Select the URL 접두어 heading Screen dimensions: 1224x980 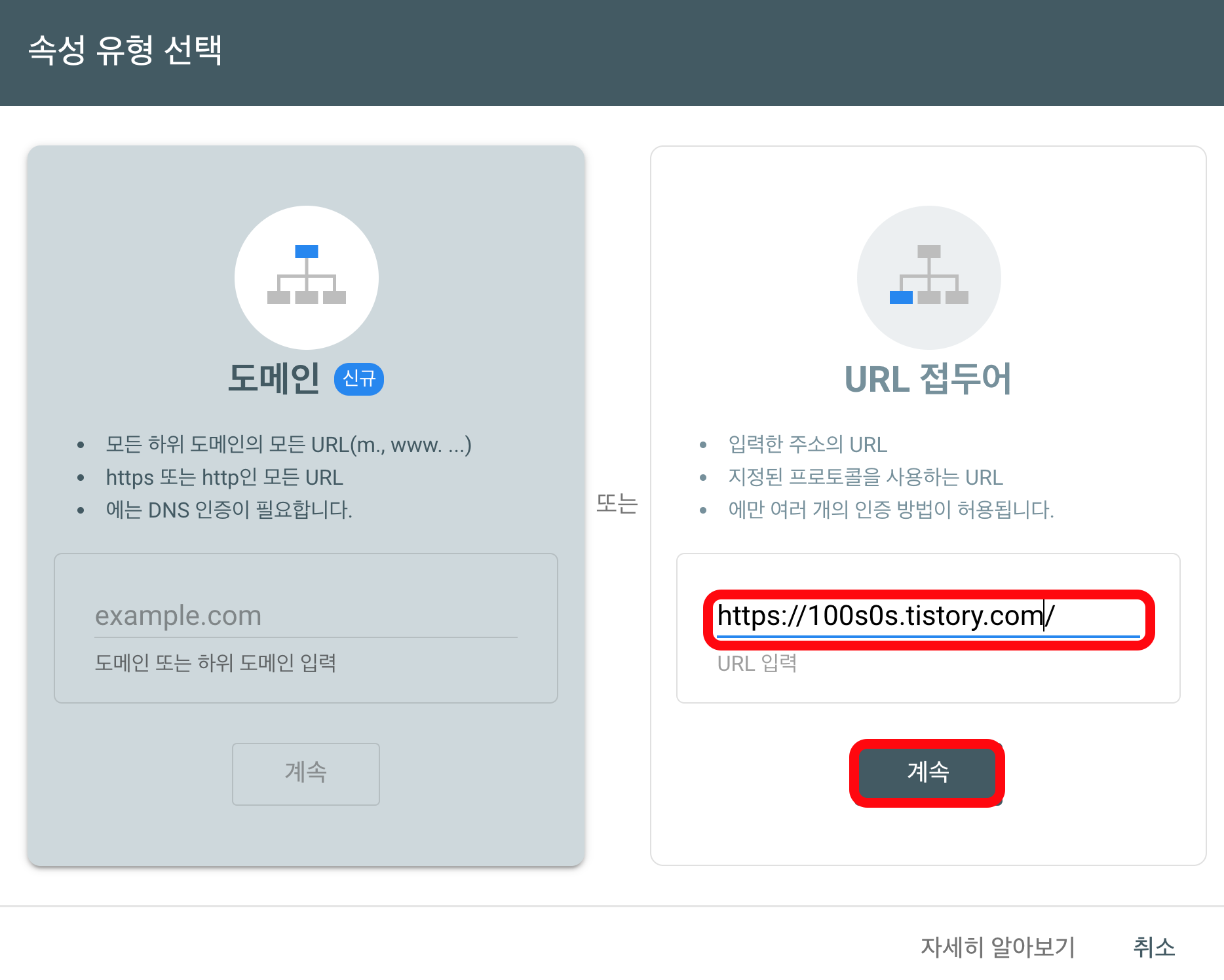click(x=928, y=379)
